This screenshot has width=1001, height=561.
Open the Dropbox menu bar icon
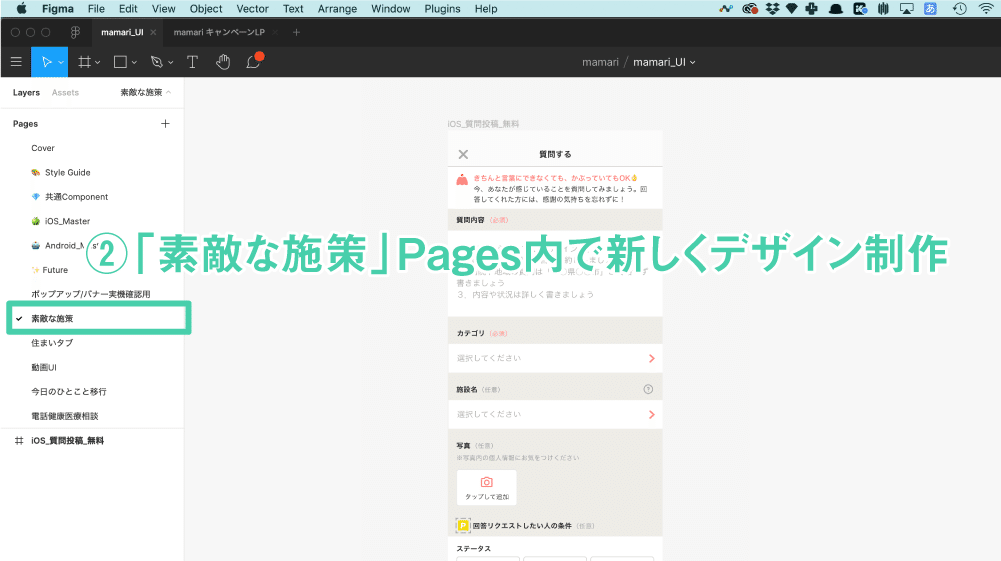(772, 9)
